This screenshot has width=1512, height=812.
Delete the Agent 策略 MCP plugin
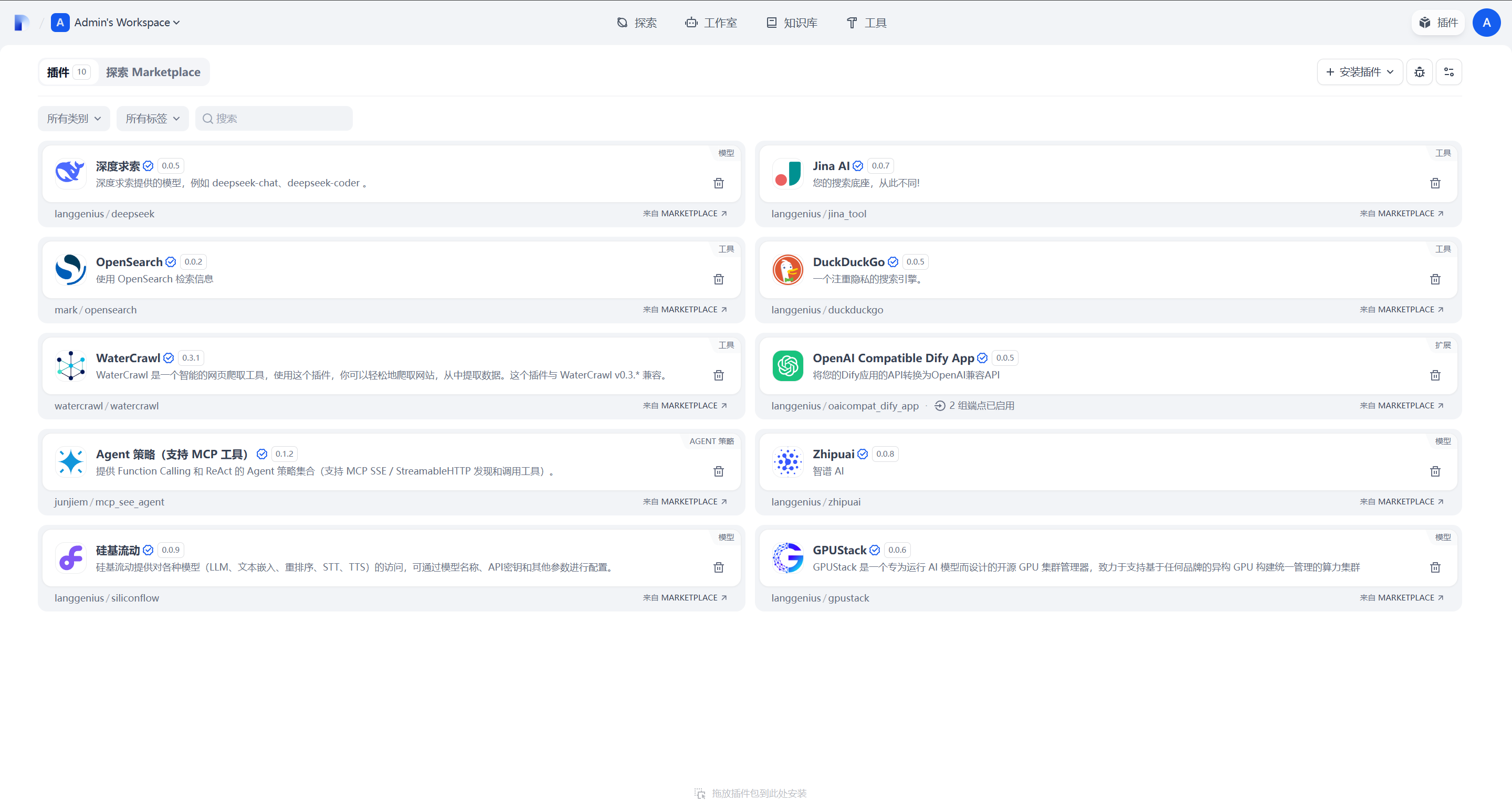pos(718,472)
